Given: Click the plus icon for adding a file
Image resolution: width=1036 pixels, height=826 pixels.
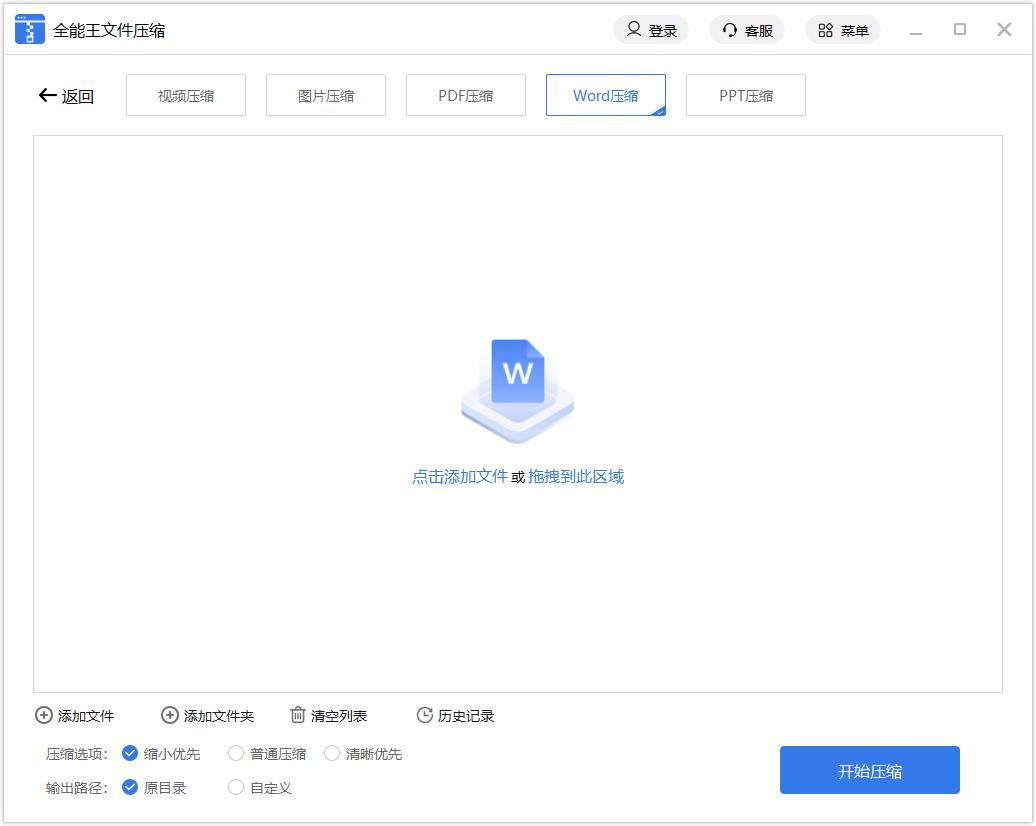Looking at the screenshot, I should point(44,715).
